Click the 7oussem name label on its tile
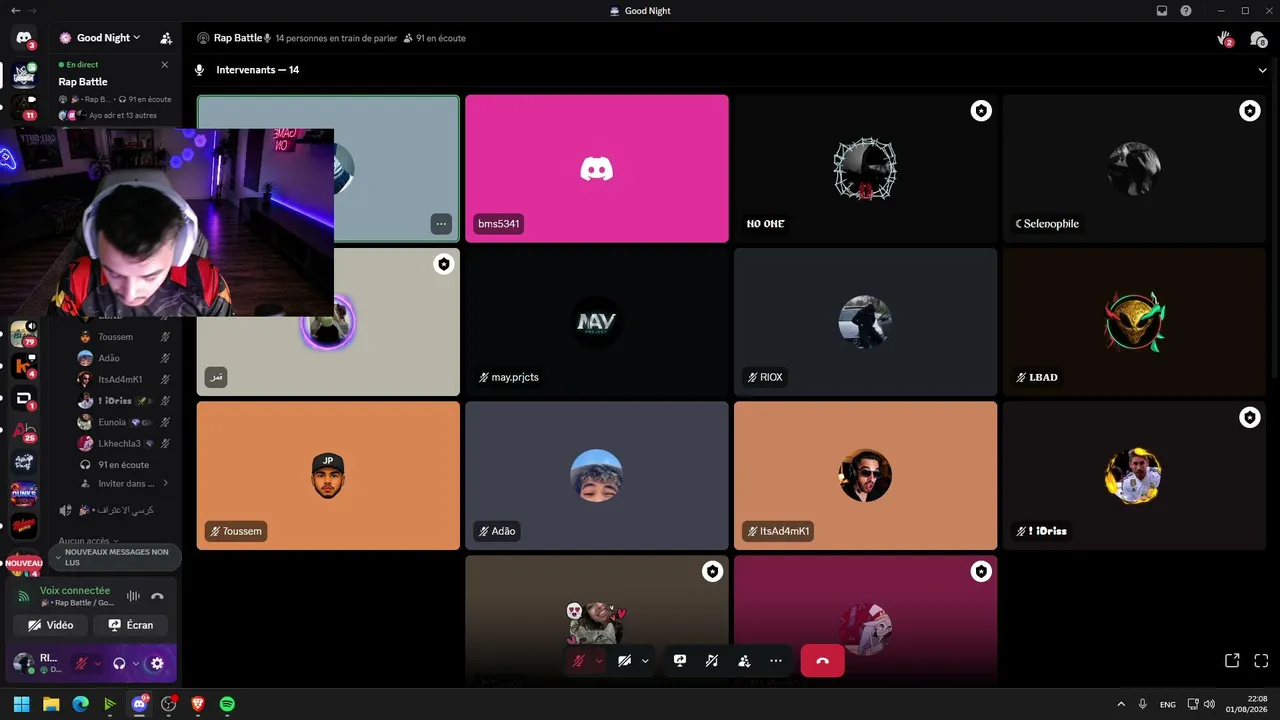Viewport: 1280px width, 720px height. [x=236, y=531]
